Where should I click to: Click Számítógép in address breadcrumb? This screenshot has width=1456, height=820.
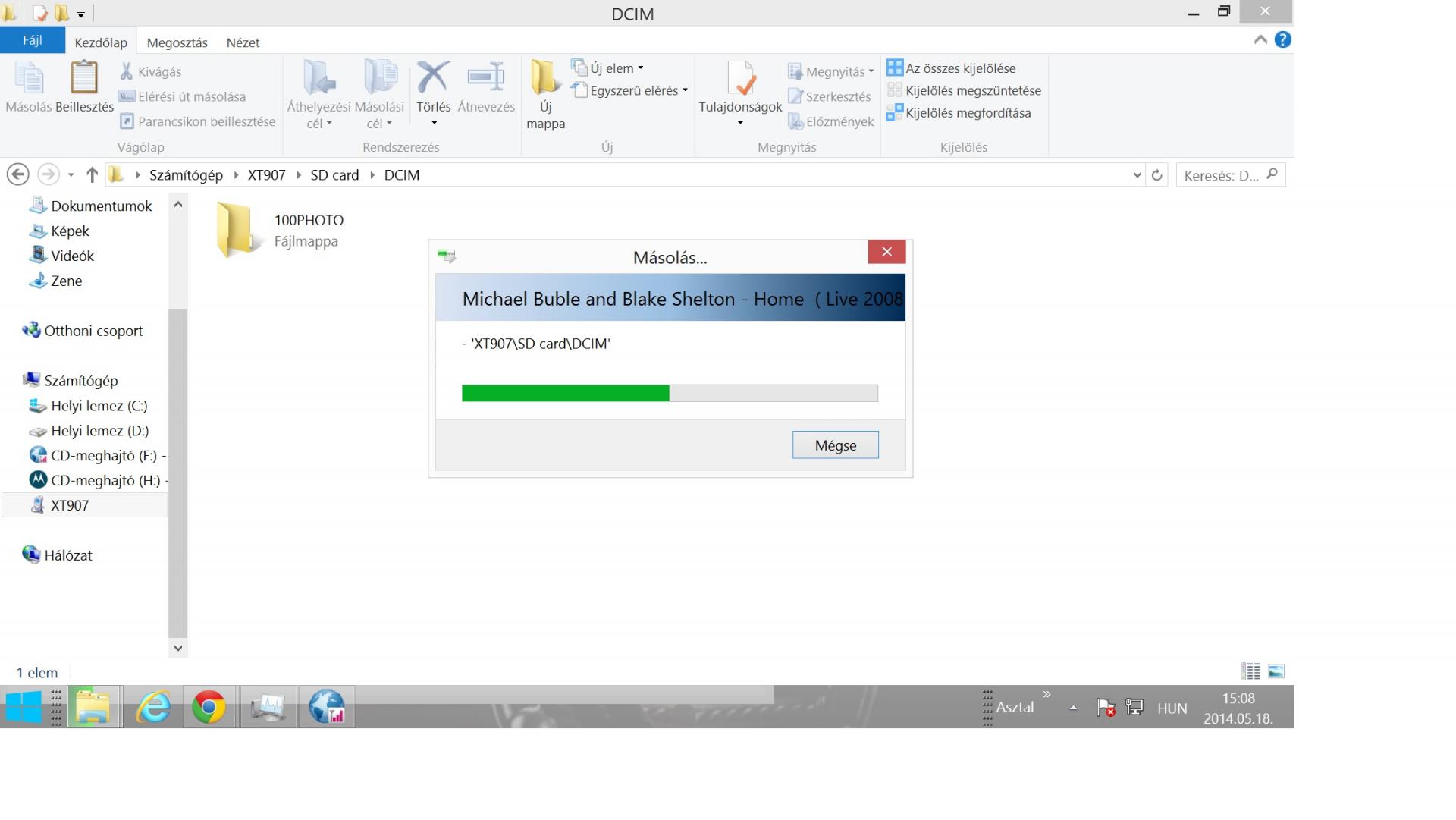tap(186, 174)
